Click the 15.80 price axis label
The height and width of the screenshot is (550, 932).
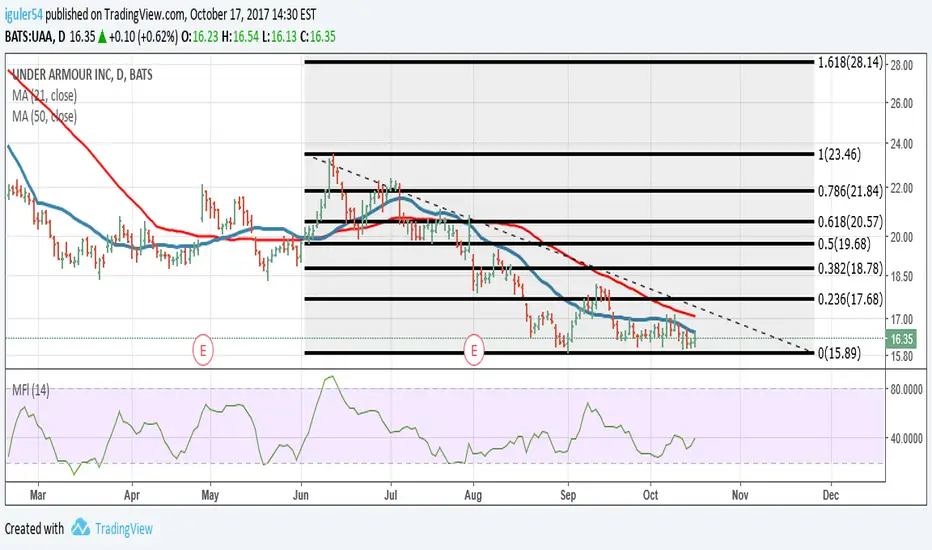[901, 356]
